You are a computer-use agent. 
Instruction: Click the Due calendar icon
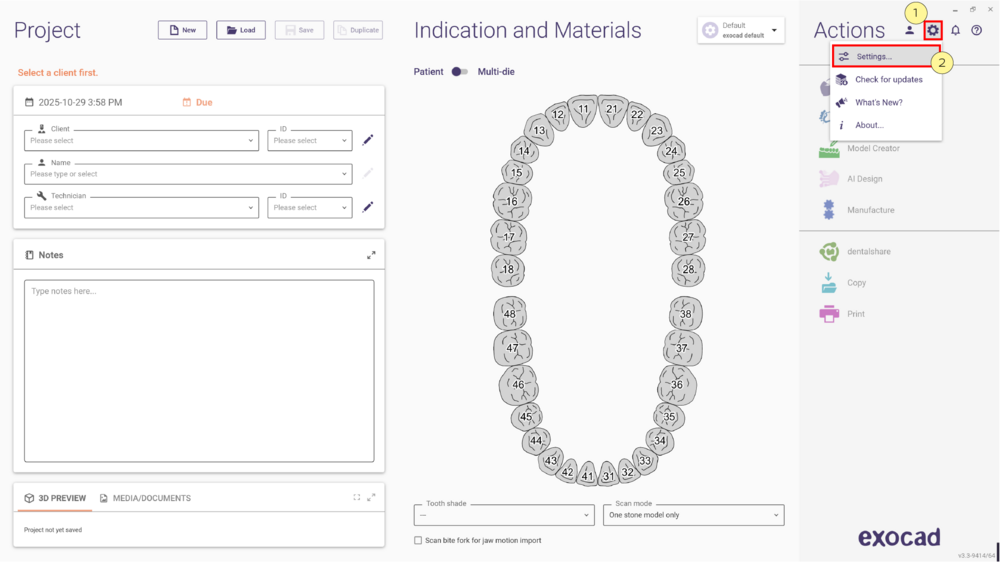187,102
